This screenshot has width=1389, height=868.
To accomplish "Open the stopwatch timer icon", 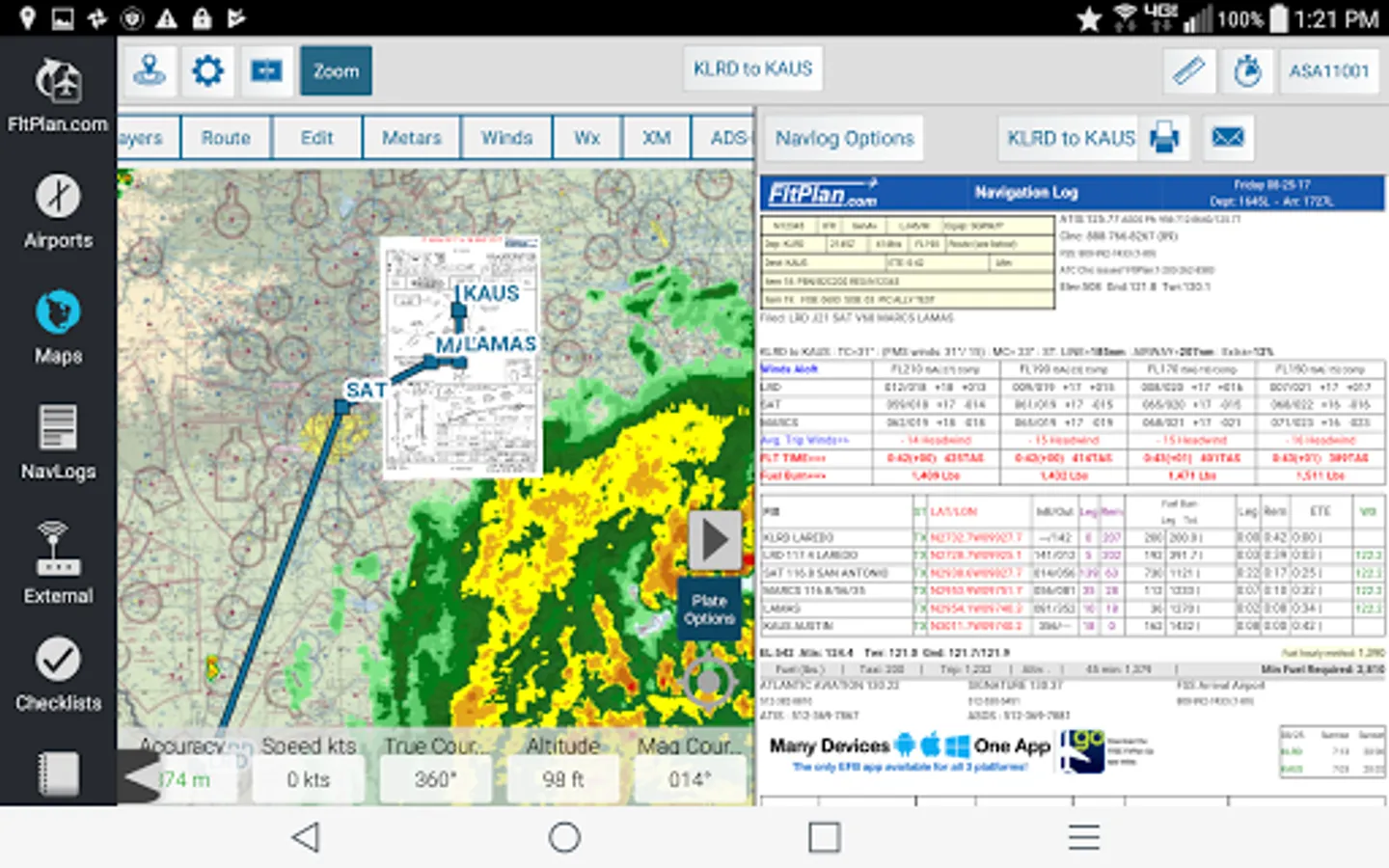I will 1247,70.
